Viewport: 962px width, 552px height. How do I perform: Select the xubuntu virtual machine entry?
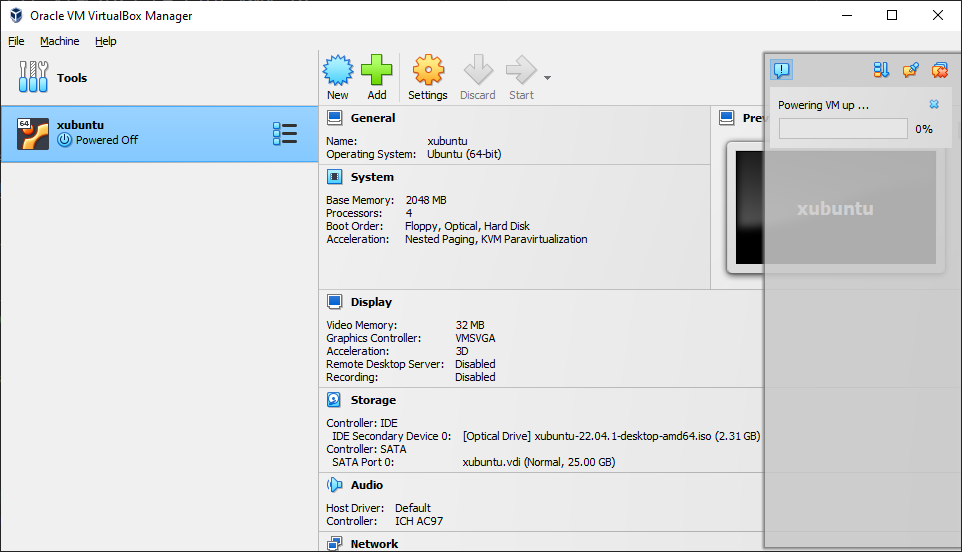160,134
